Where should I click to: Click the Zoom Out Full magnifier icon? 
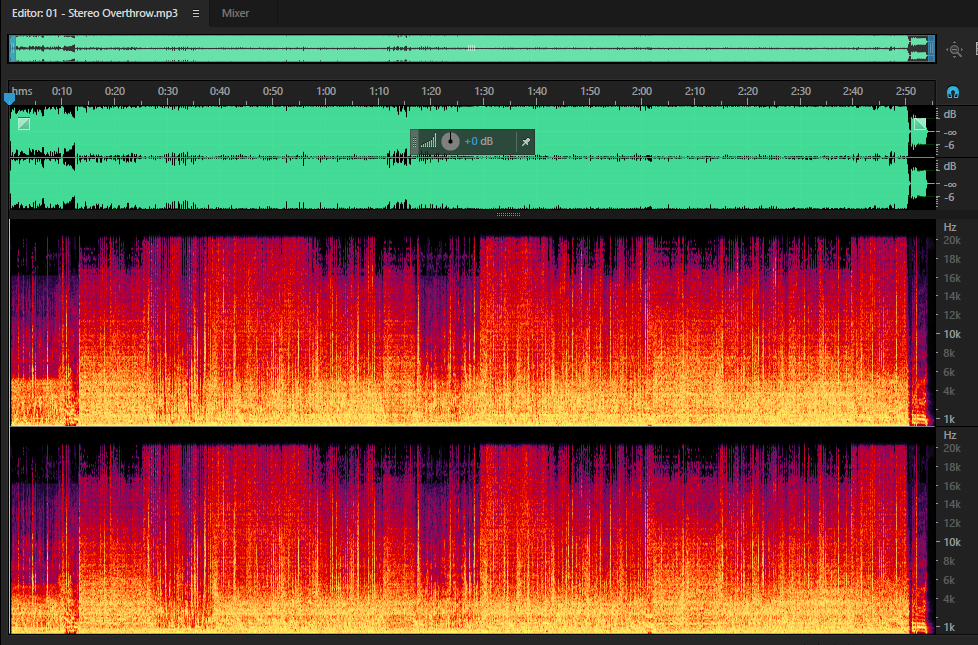click(x=955, y=50)
